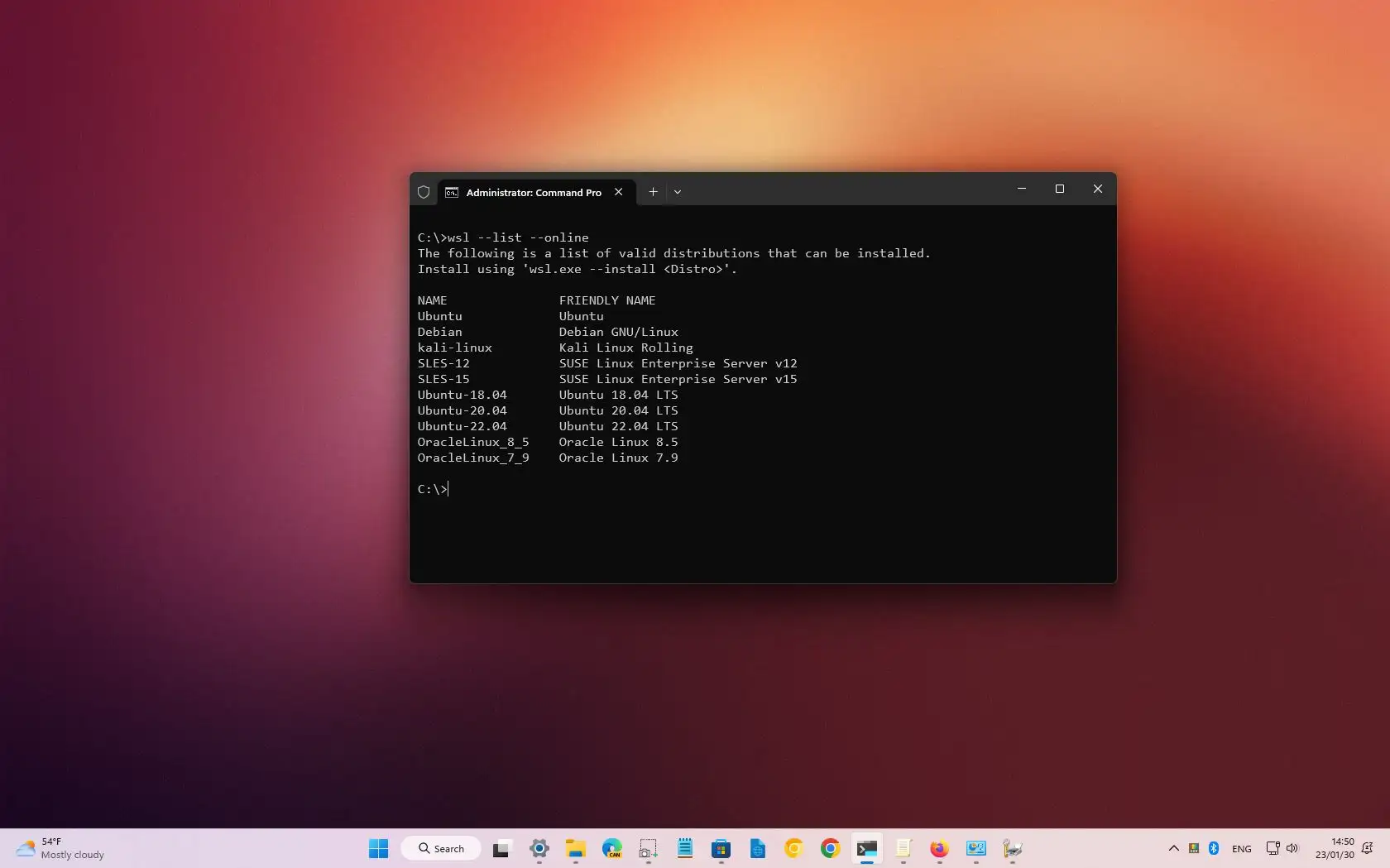The width and height of the screenshot is (1390, 868).
Task: Activate the taskbar Search box
Action: click(x=440, y=849)
